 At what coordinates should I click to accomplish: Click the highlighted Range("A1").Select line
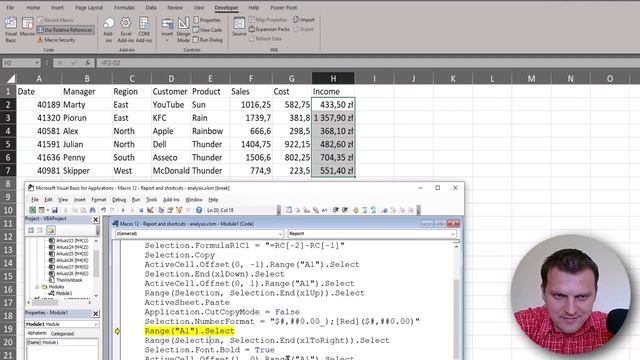coord(189,331)
